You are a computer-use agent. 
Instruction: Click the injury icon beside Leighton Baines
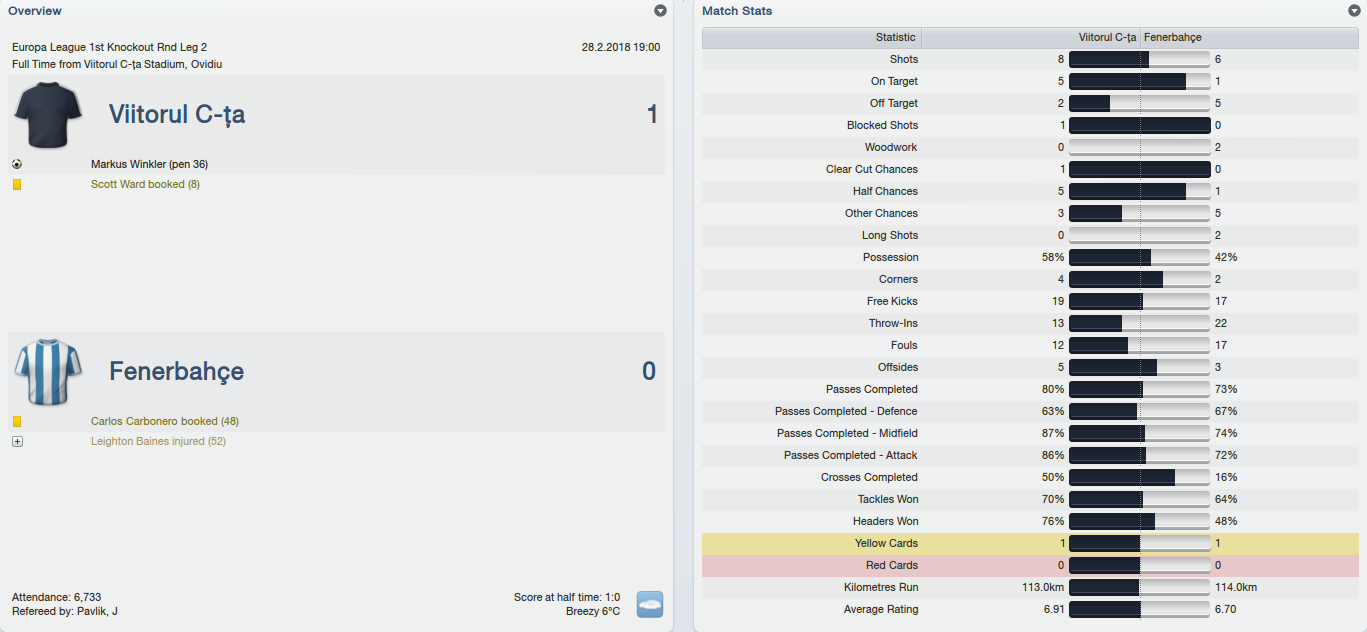[x=17, y=442]
